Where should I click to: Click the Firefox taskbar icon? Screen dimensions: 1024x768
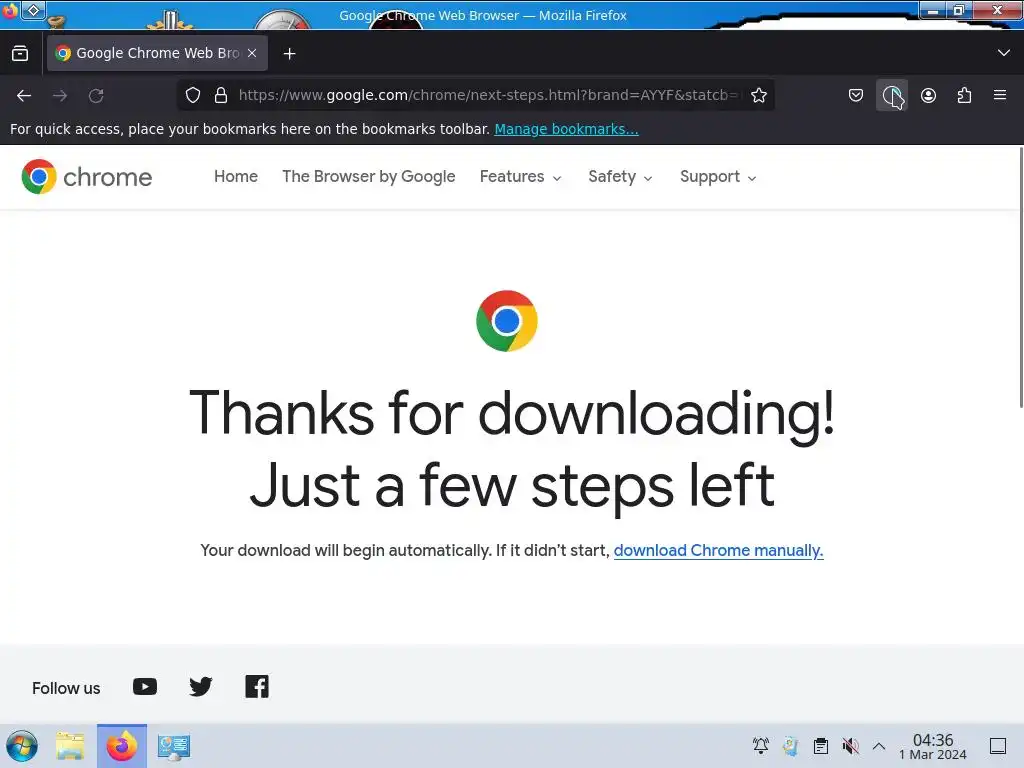[122, 746]
